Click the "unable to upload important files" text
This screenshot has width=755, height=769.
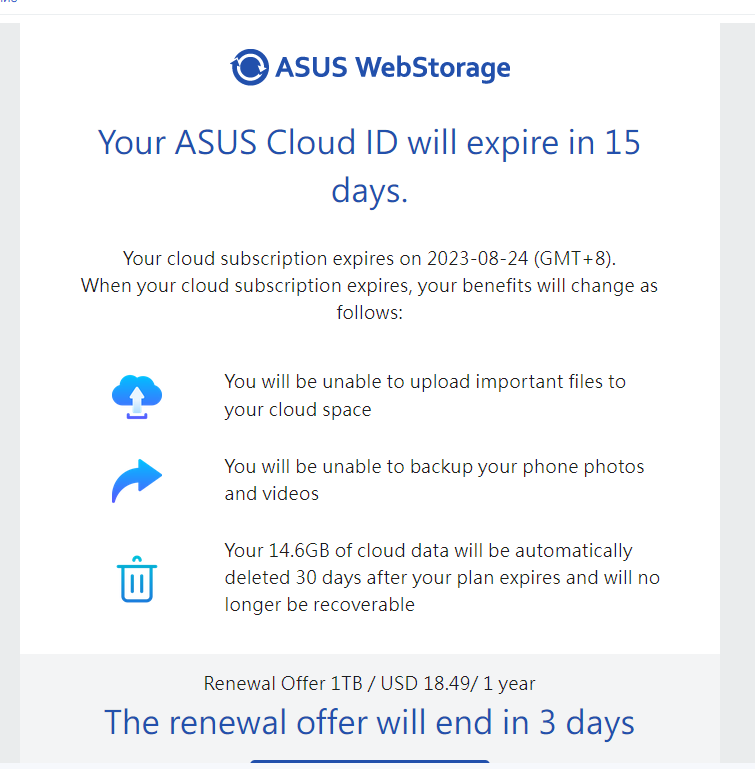click(425, 381)
